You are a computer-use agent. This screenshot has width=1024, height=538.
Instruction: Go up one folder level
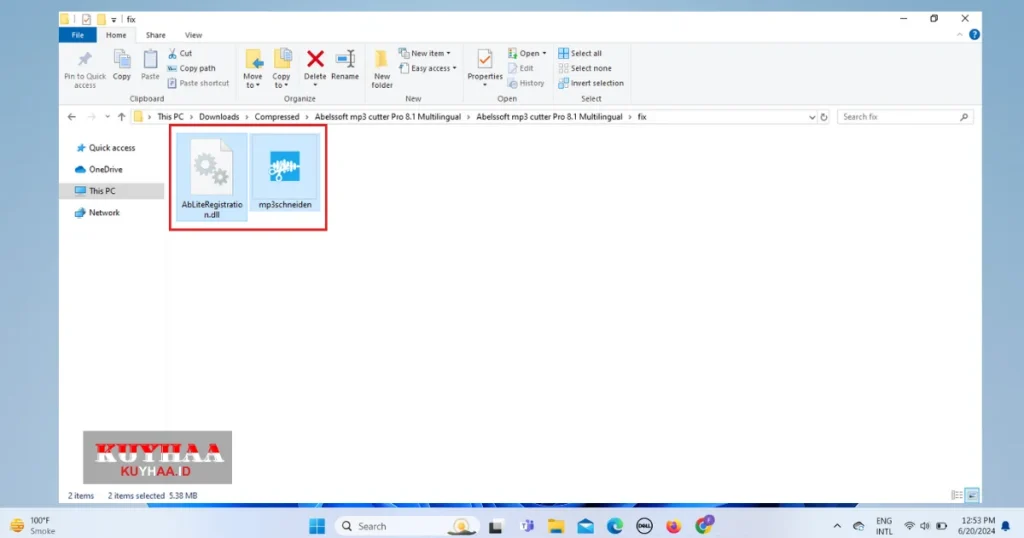[121, 117]
